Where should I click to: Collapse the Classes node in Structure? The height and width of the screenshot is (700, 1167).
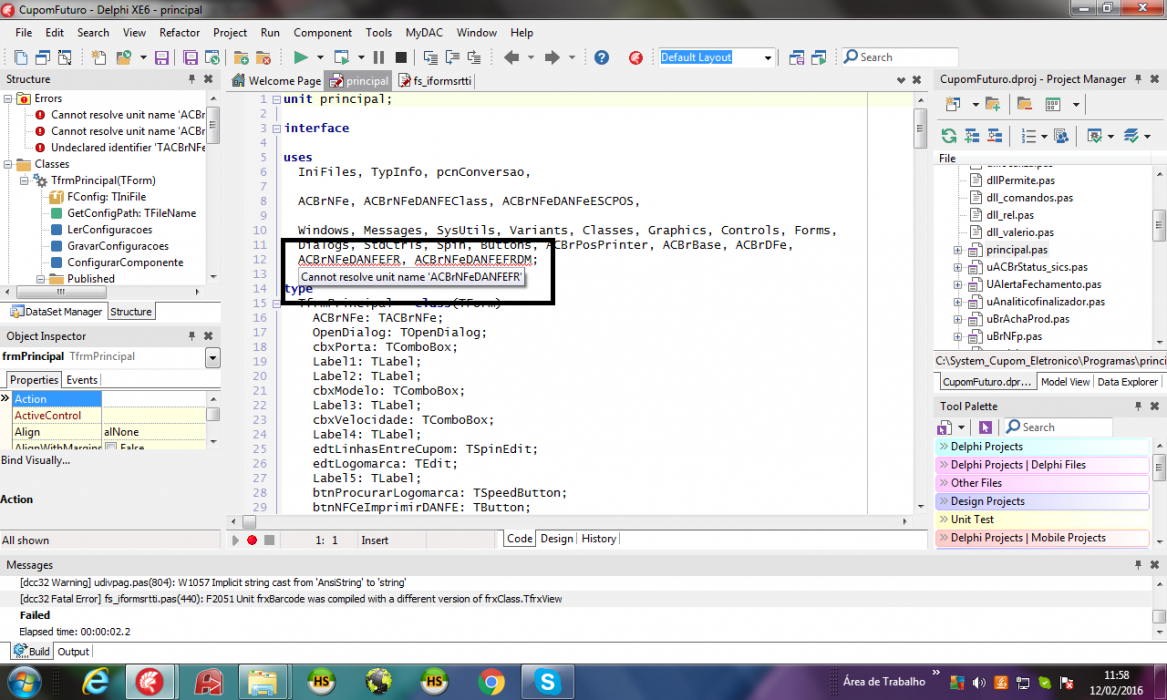pyautogui.click(x=8, y=164)
